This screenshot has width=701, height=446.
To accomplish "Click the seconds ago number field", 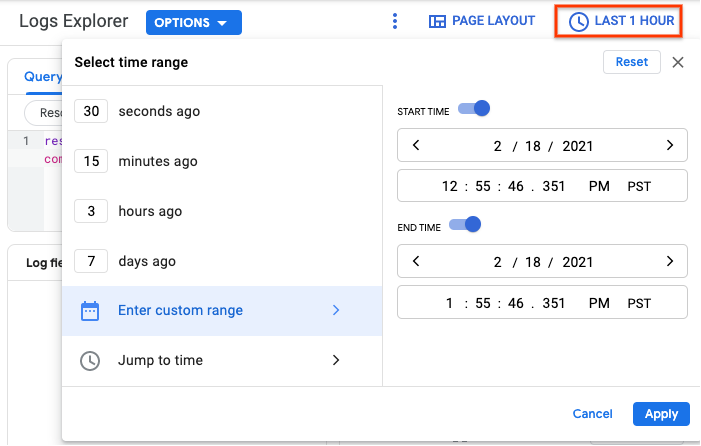I will 91,112.
